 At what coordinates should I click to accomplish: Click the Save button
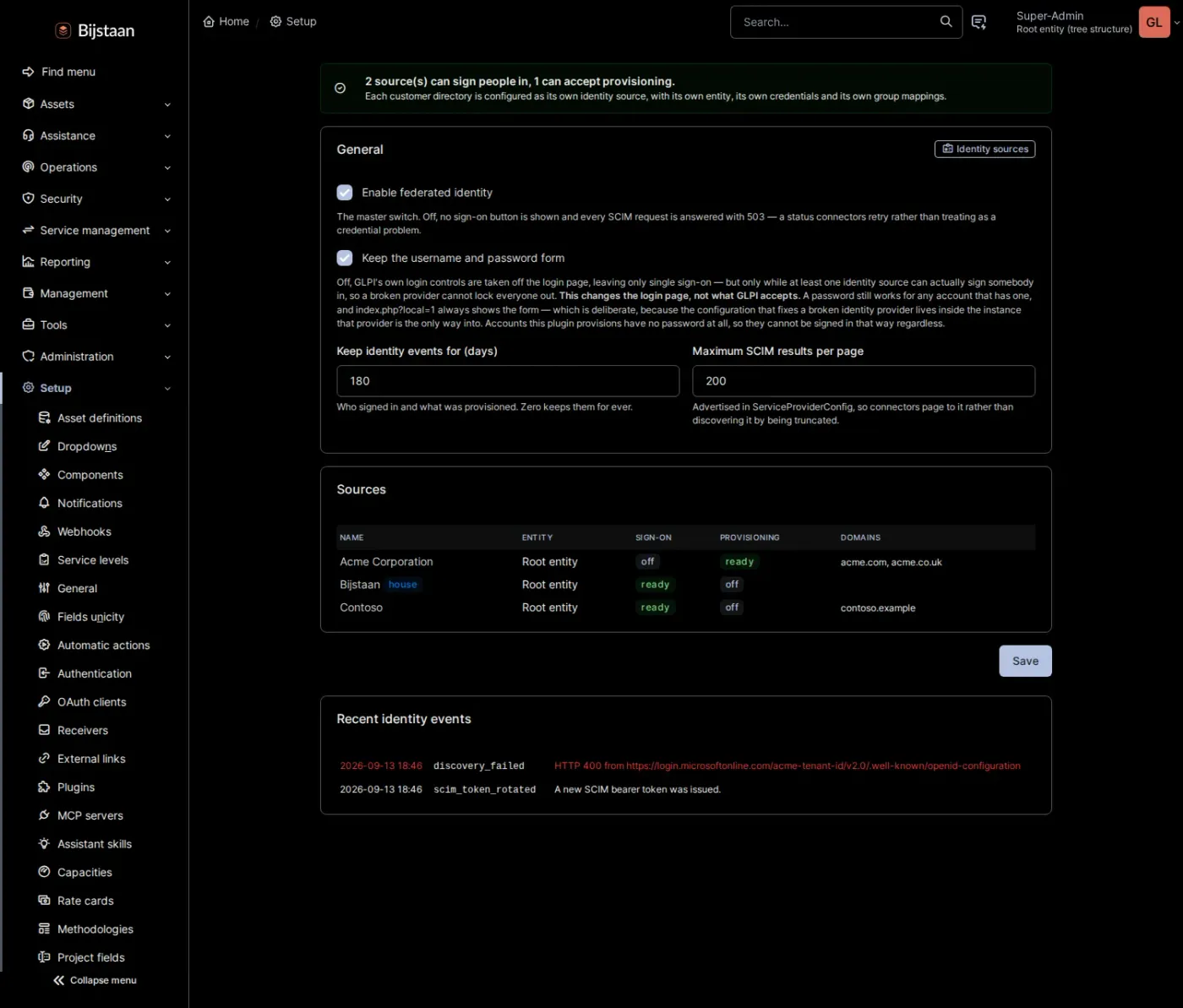(x=1025, y=661)
